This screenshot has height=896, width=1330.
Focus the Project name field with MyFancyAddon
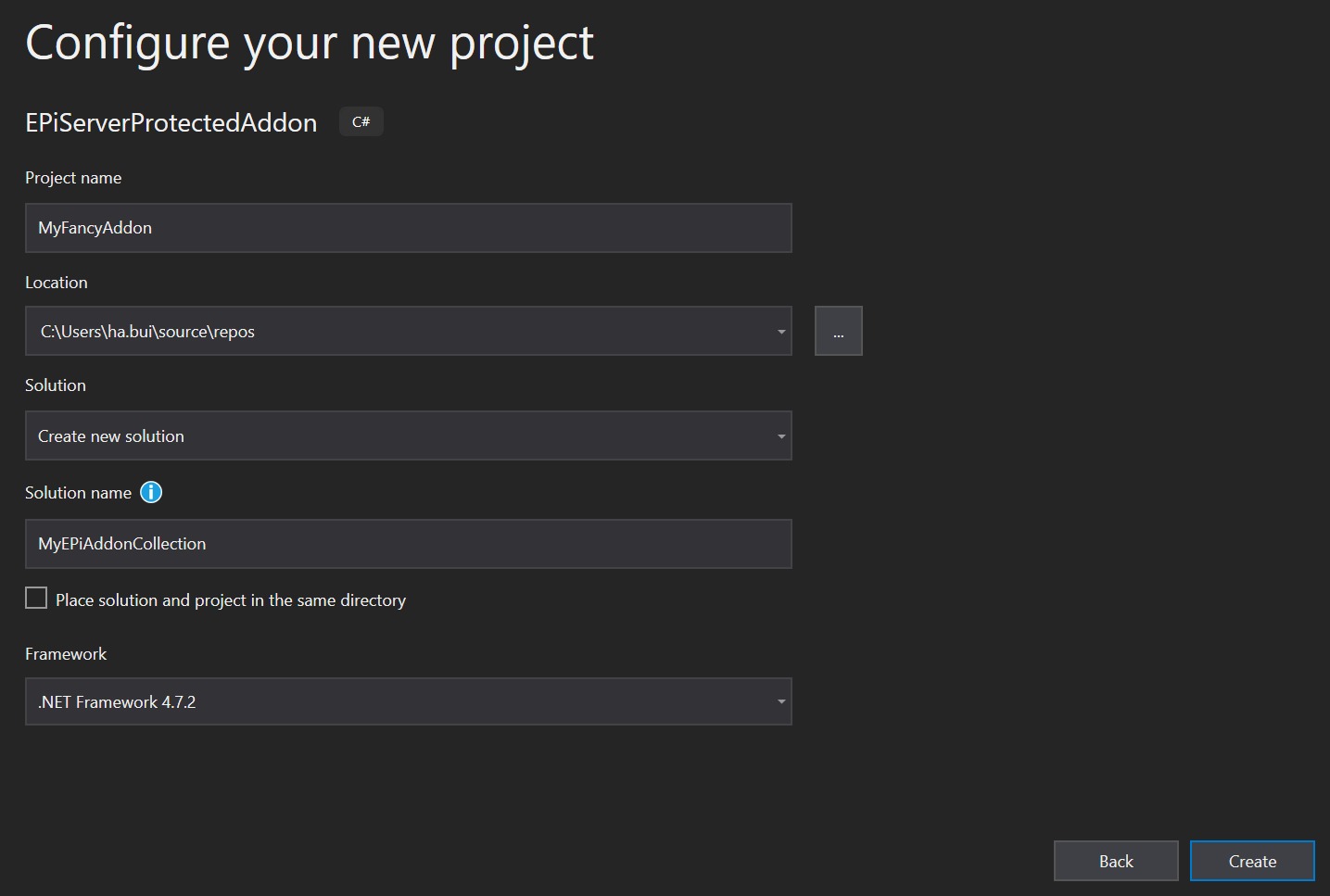(x=408, y=228)
